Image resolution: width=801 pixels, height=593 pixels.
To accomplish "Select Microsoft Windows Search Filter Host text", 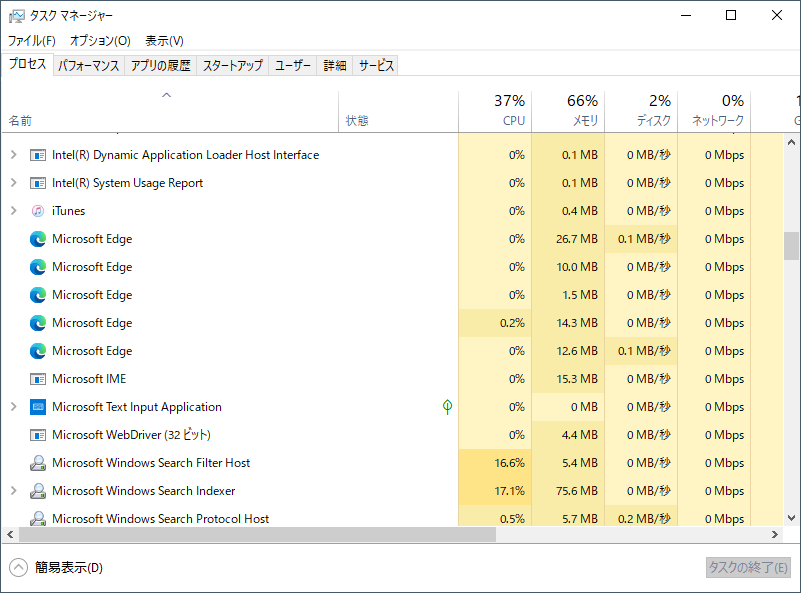I will click(151, 463).
